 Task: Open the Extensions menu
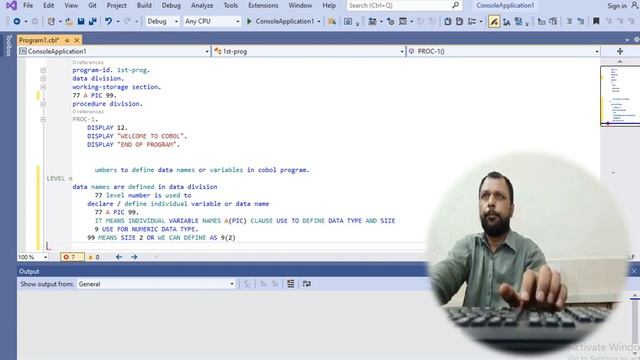[x=263, y=5]
